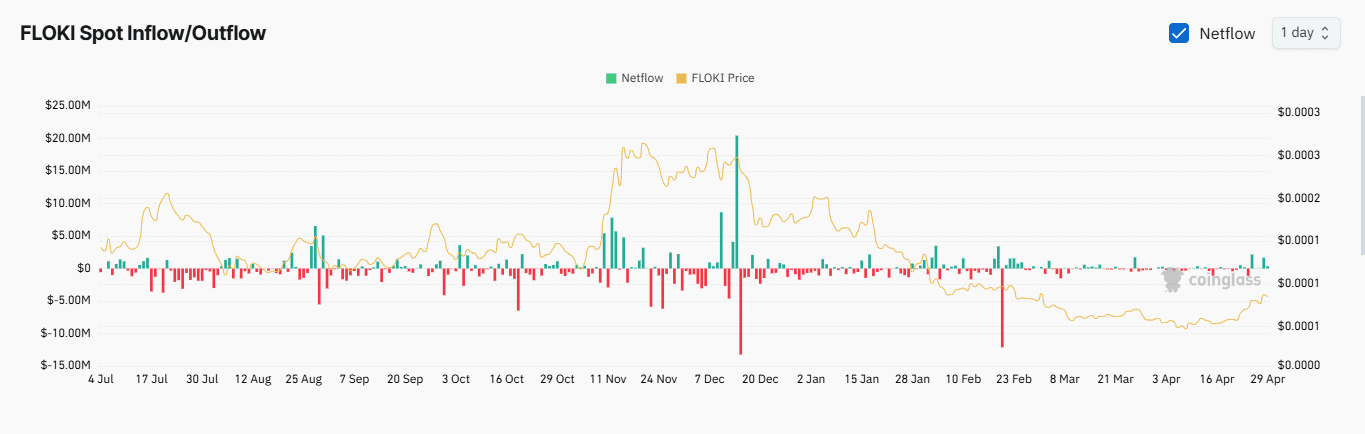This screenshot has height=434, width=1365.
Task: Click the 7 Sep date label
Action: (x=354, y=380)
